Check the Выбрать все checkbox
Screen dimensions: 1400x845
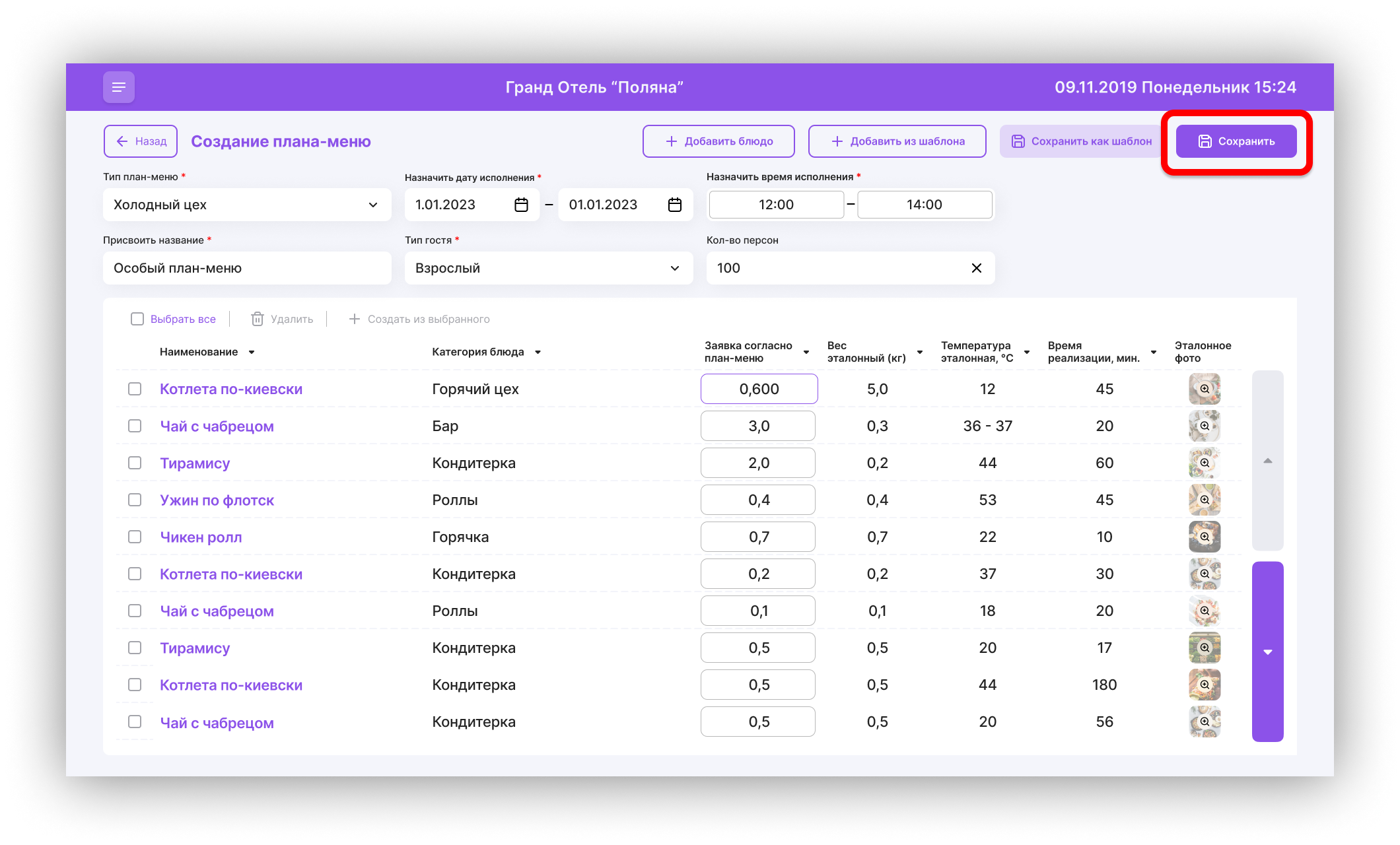137,319
